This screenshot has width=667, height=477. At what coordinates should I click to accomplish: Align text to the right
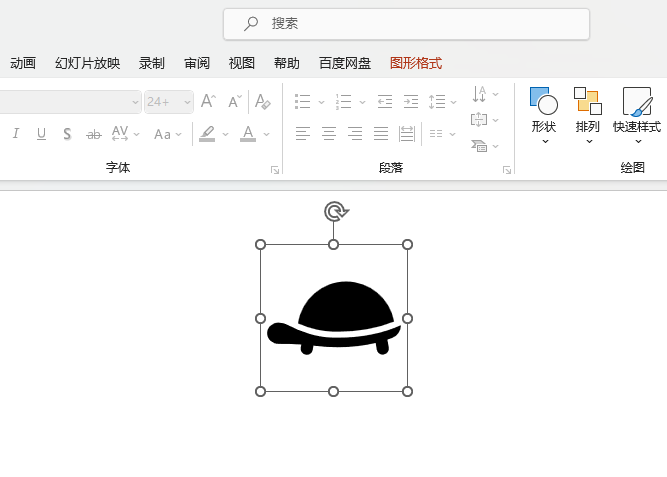click(355, 134)
